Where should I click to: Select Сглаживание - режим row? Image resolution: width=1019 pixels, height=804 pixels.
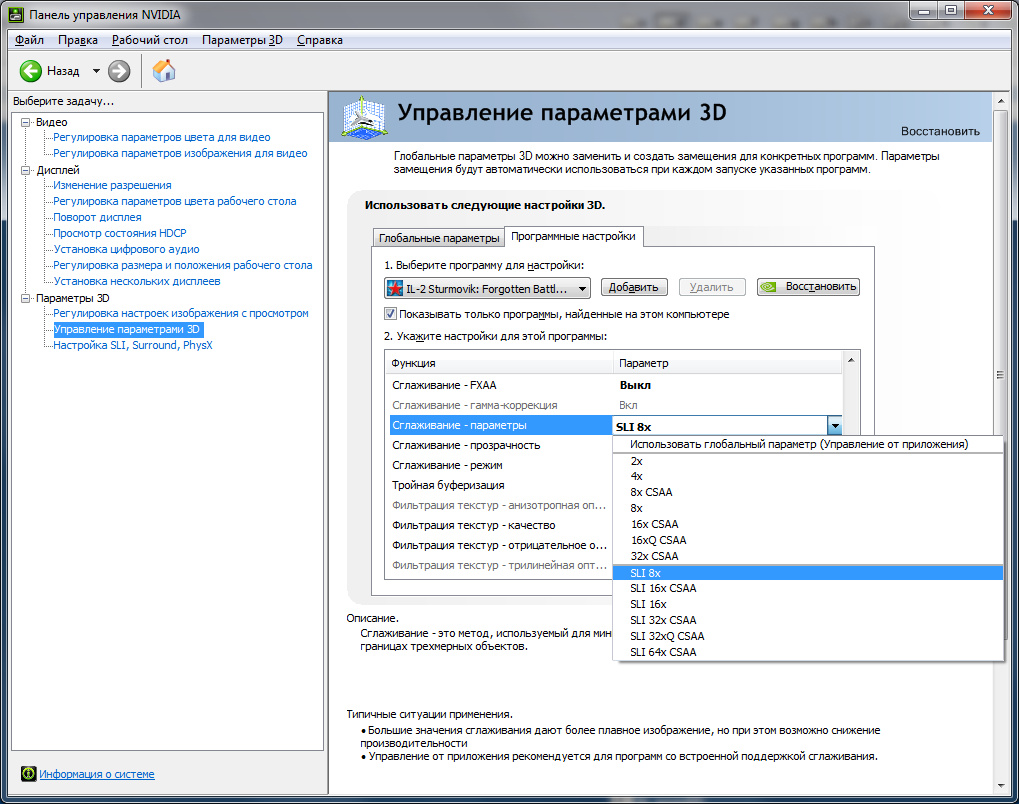coord(500,465)
